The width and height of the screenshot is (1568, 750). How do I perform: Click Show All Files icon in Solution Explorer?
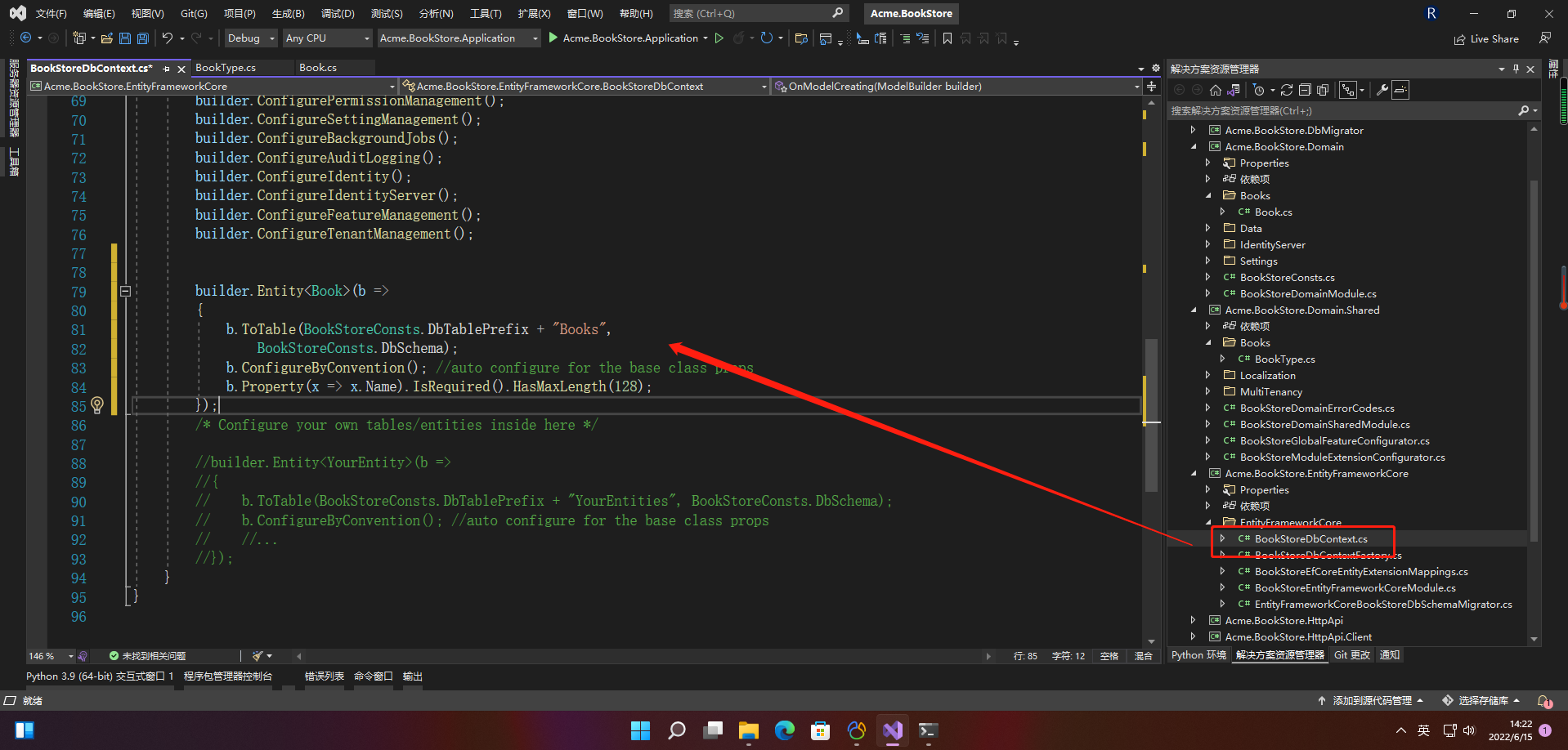pyautogui.click(x=1323, y=90)
